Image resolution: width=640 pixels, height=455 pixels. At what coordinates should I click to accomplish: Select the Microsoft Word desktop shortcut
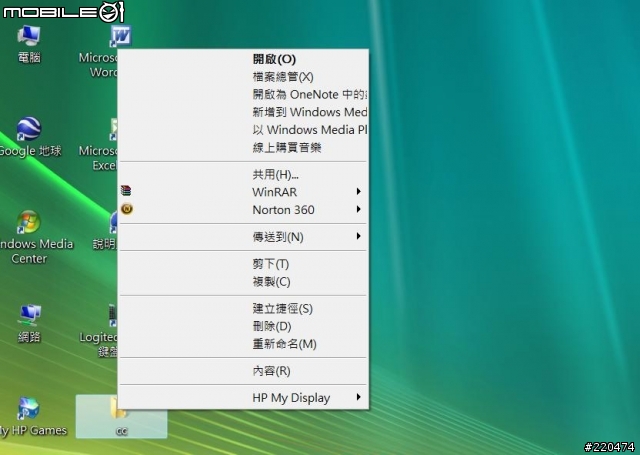point(121,36)
